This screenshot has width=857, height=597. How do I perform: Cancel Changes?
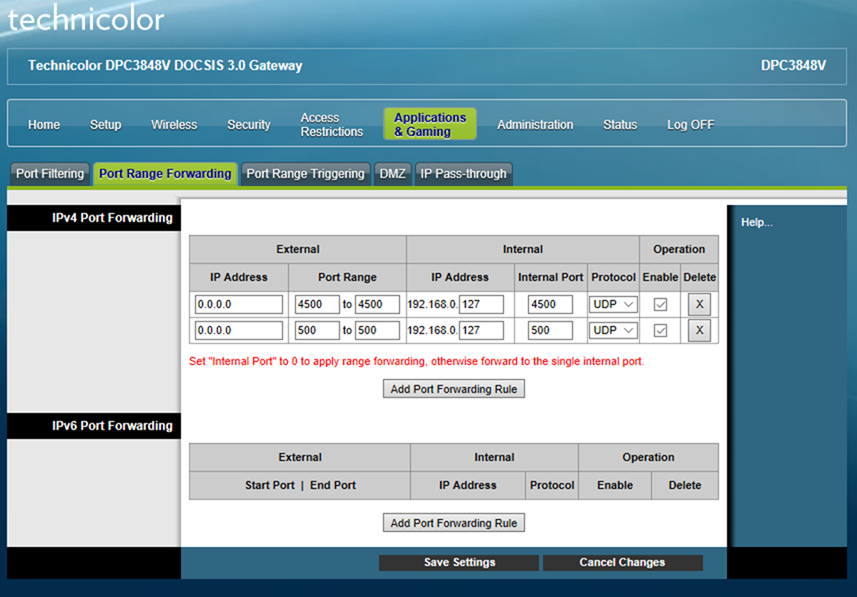[623, 563]
